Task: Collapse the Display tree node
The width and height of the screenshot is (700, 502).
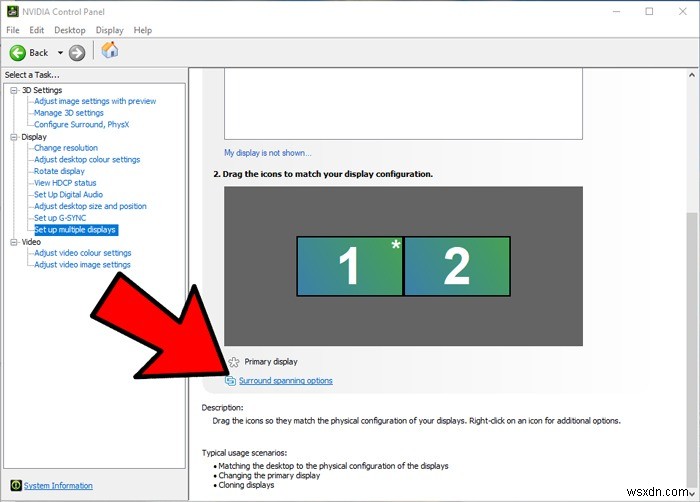Action: (x=14, y=137)
